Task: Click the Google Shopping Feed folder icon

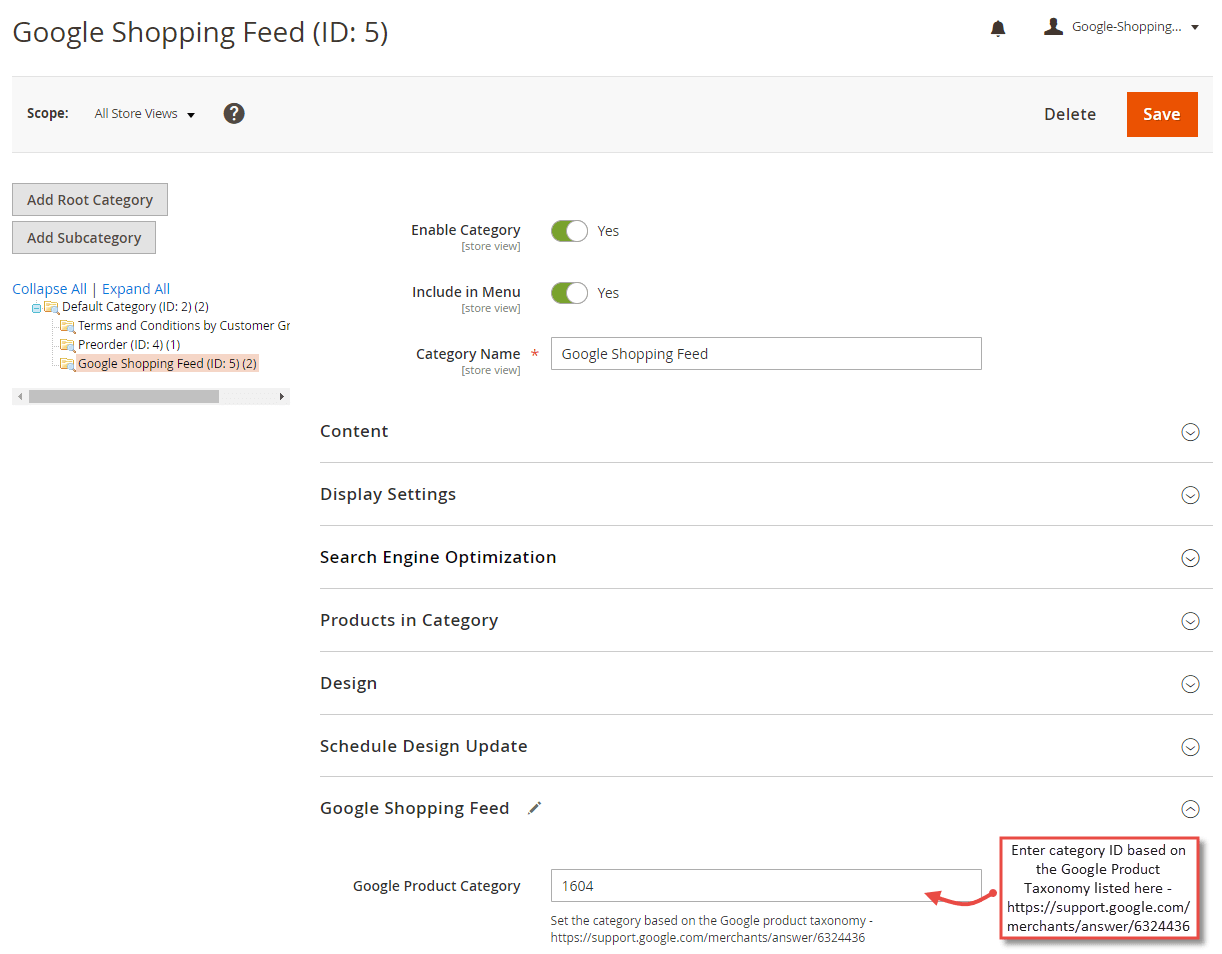Action: tap(67, 364)
